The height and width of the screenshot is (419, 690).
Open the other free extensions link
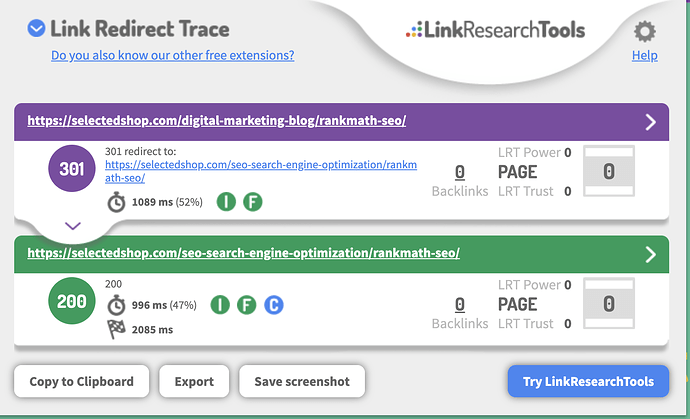point(173,55)
